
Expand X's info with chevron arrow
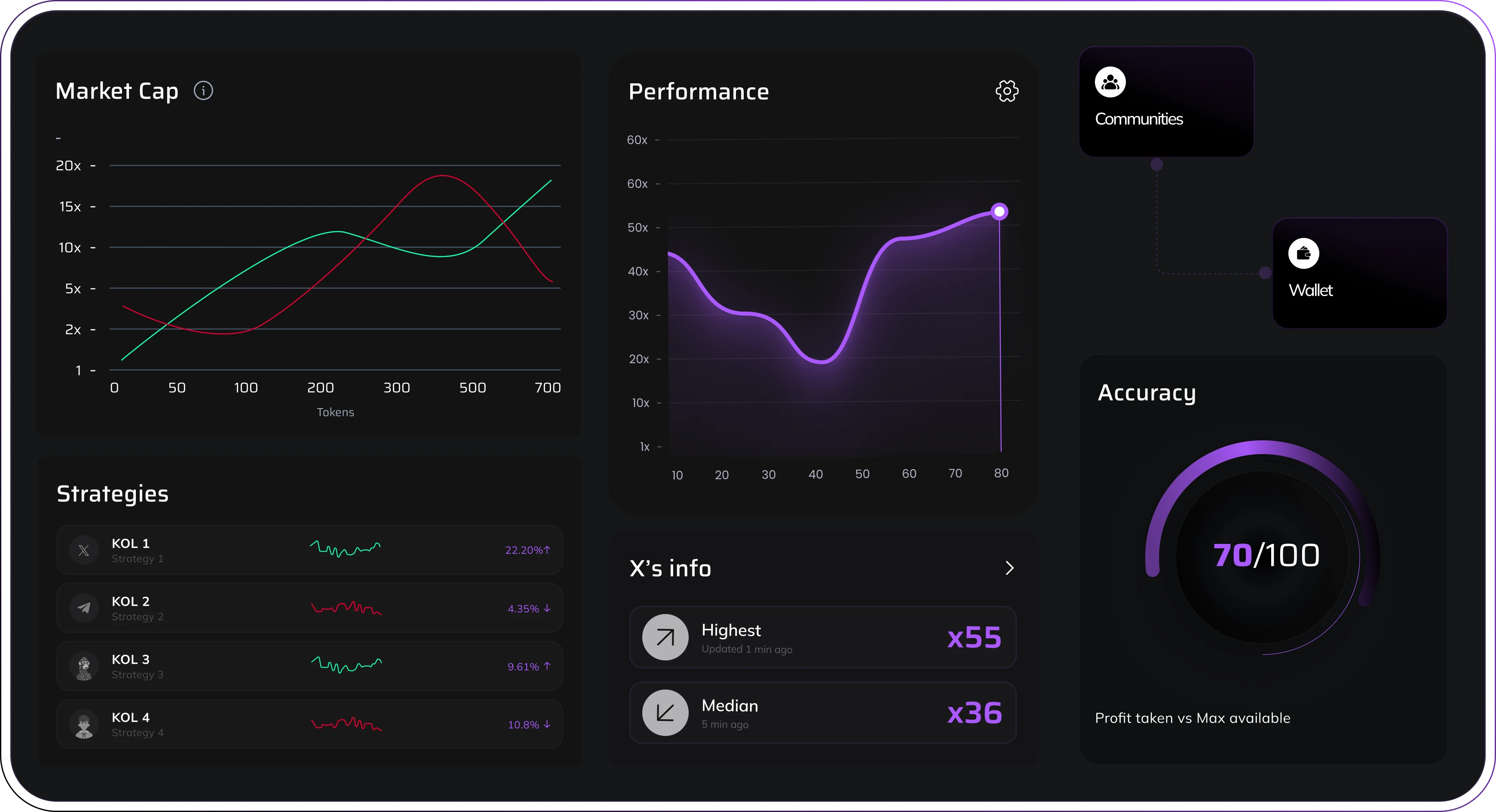coord(1009,568)
